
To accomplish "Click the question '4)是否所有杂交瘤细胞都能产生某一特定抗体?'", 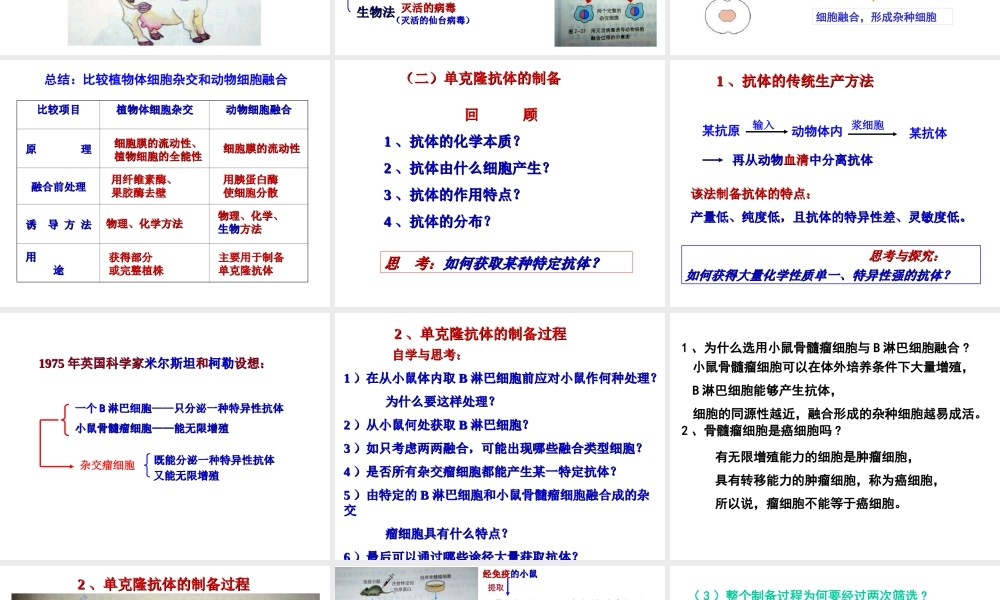I will click(x=480, y=472).
